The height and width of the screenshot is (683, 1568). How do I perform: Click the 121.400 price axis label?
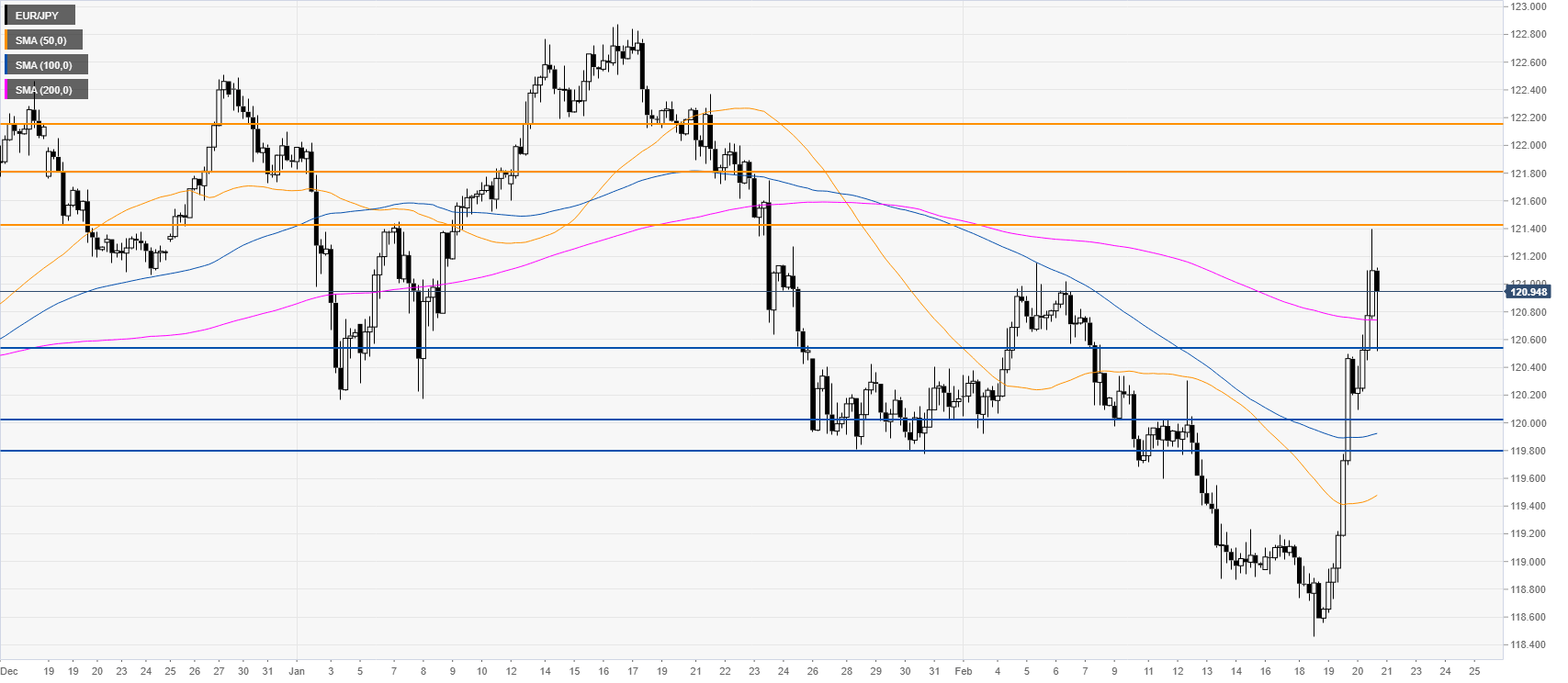coord(1529,229)
